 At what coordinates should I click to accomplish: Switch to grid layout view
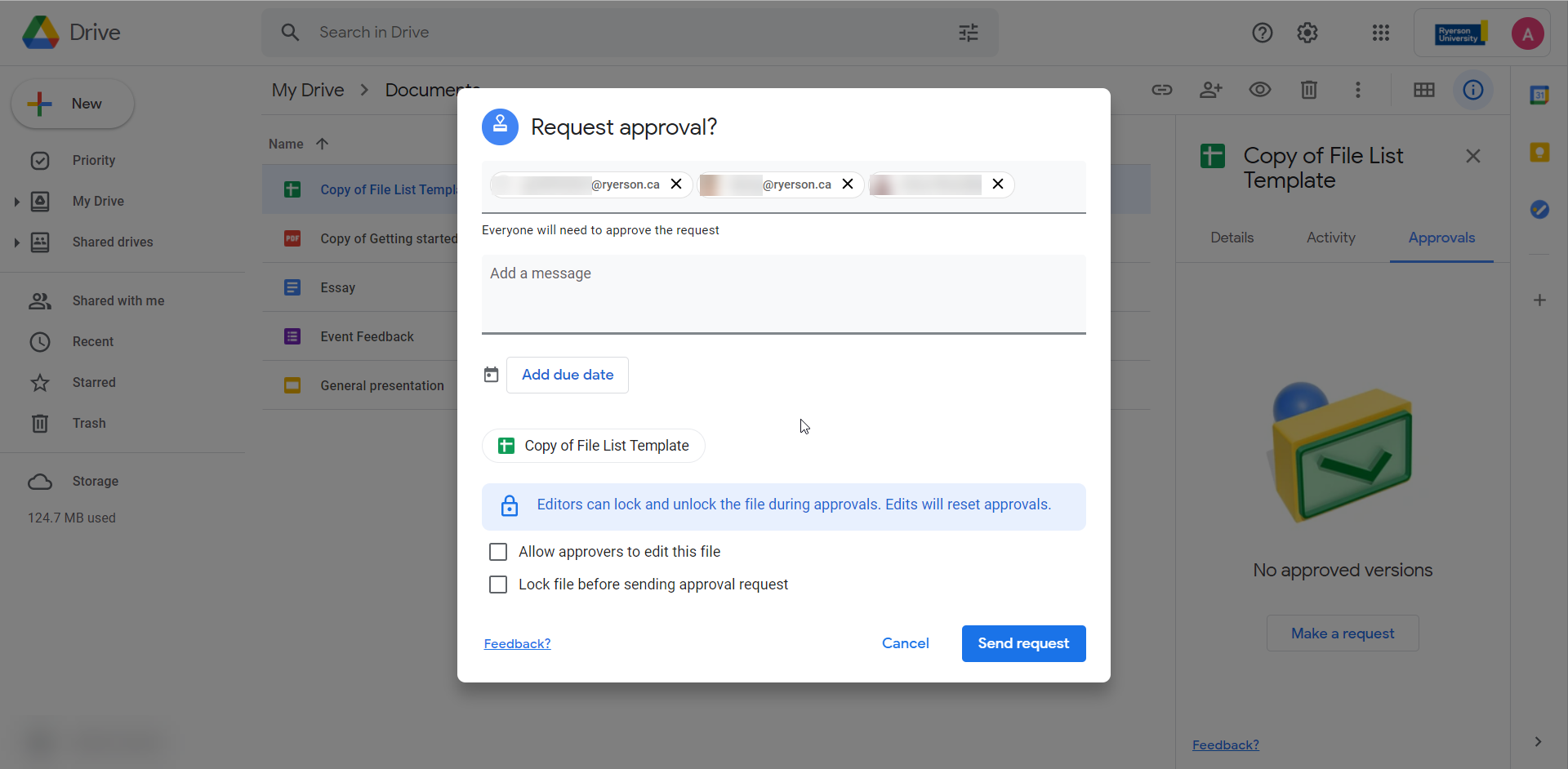[1423, 90]
